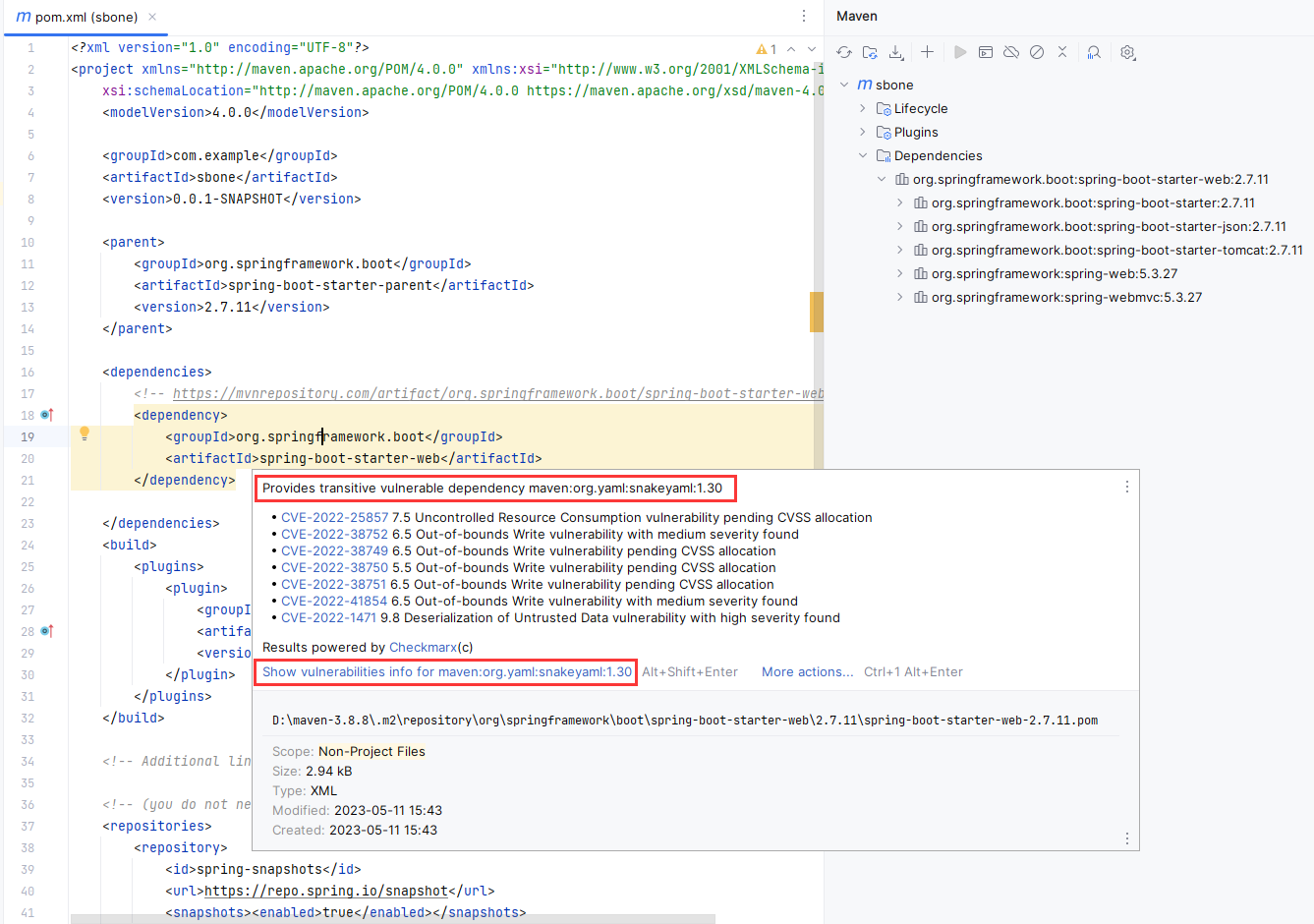The image size is (1314, 924).
Task: Close the pom.xml editor tab
Action: coord(152,17)
